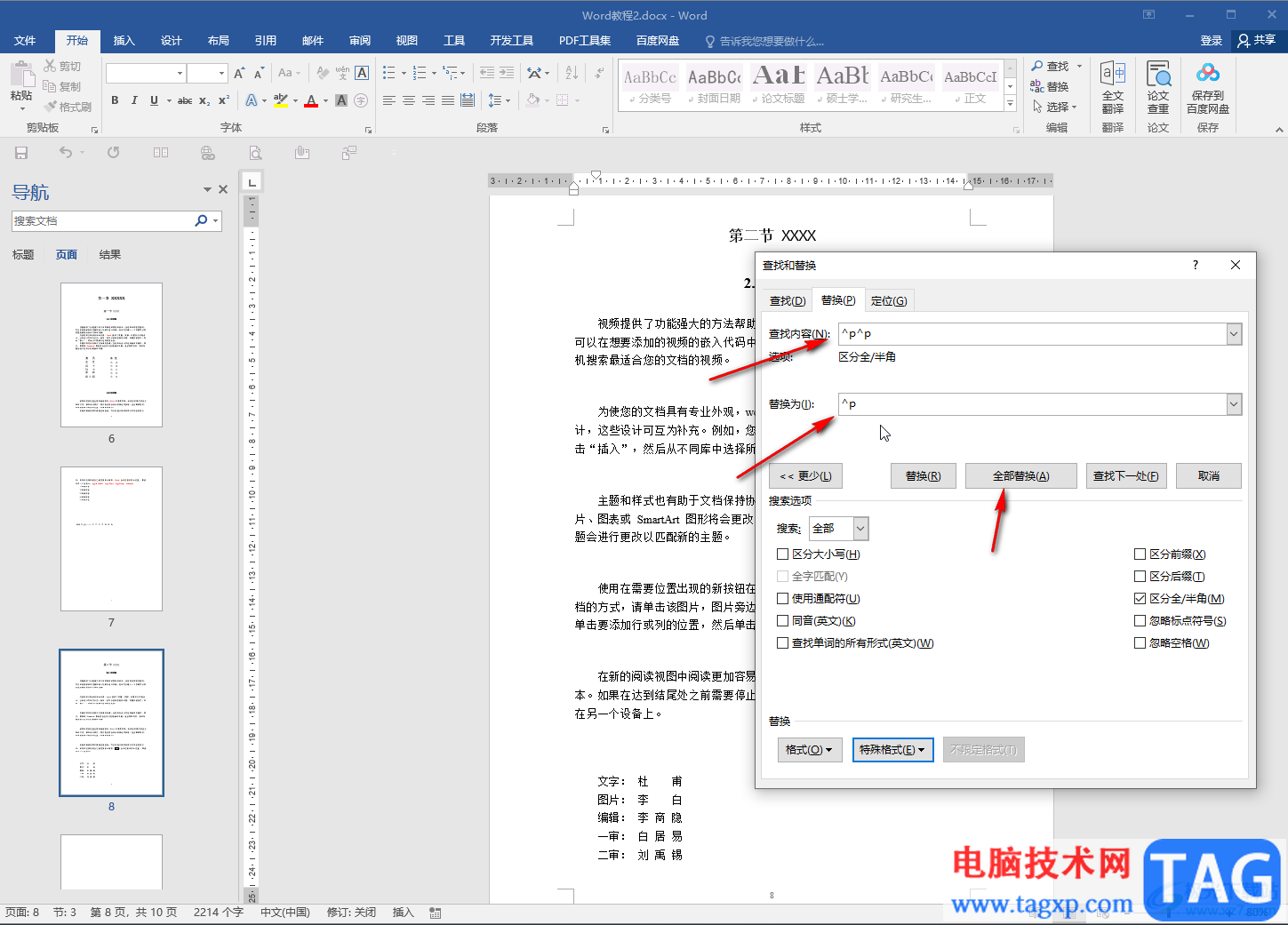
Task: Click the superscript icon
Action: tap(224, 100)
